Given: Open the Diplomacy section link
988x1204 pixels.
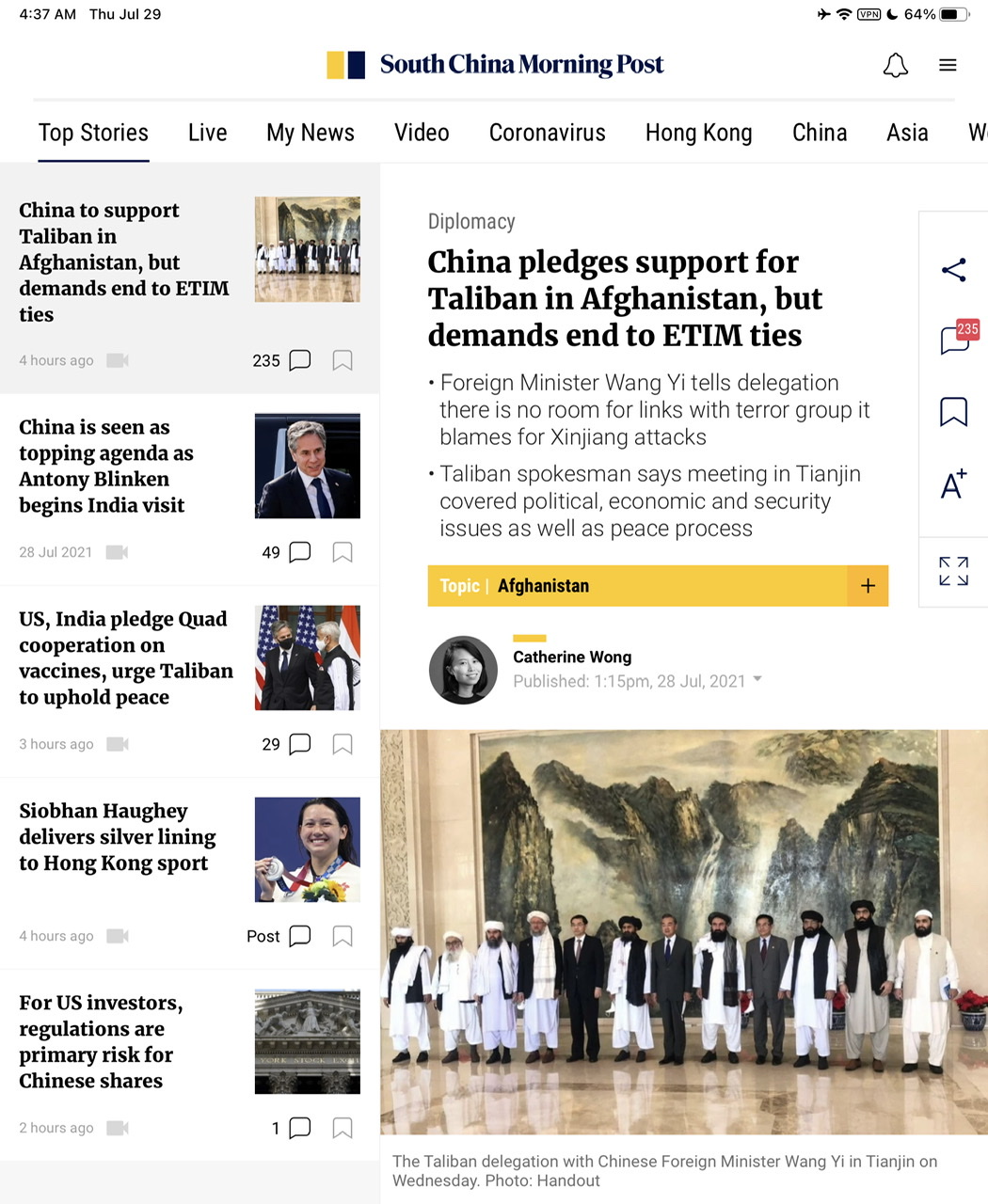Looking at the screenshot, I should pyautogui.click(x=471, y=222).
